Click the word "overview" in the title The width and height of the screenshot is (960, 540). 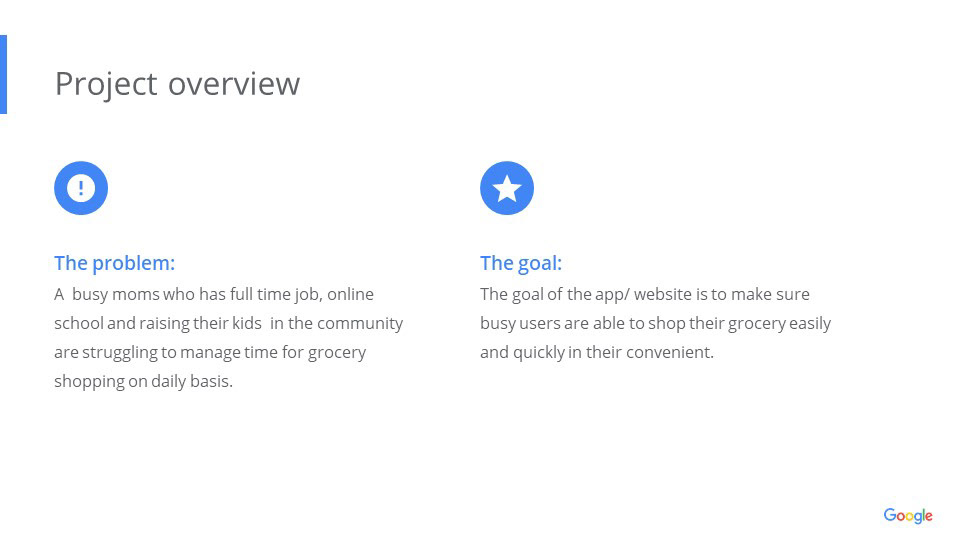pyautogui.click(x=234, y=84)
